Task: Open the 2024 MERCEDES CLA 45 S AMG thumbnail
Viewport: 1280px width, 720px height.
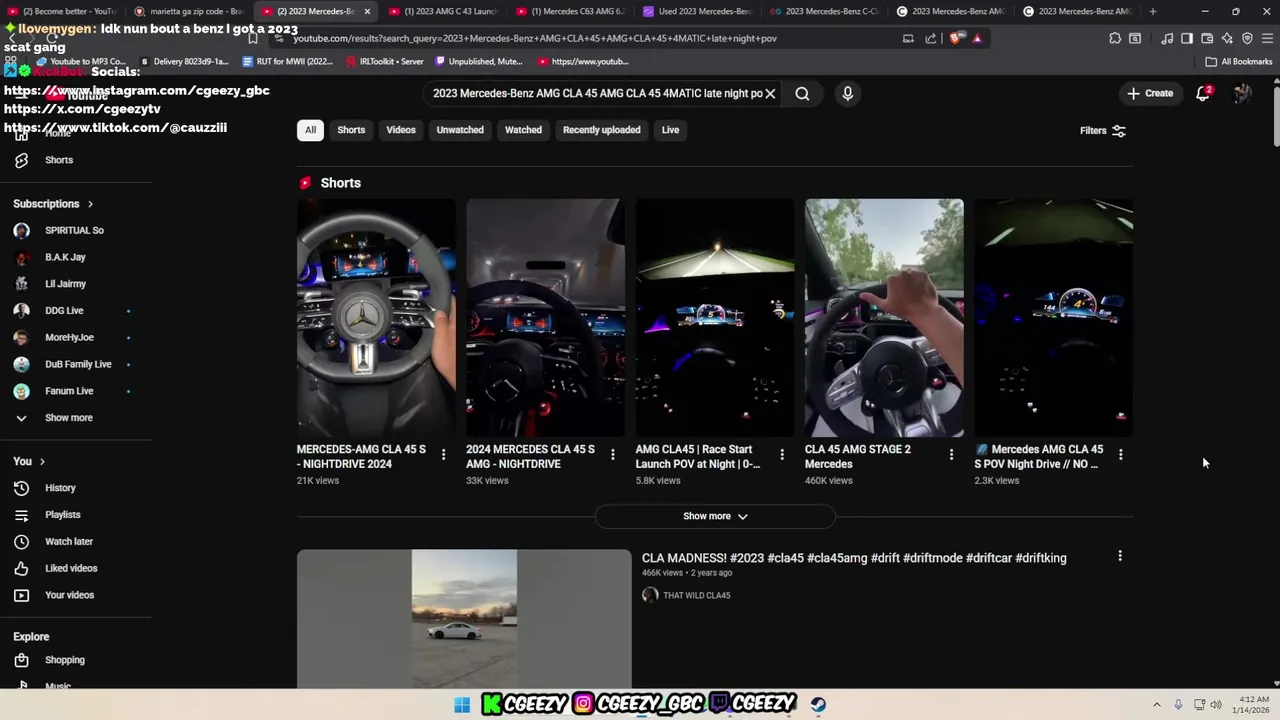Action: (545, 318)
